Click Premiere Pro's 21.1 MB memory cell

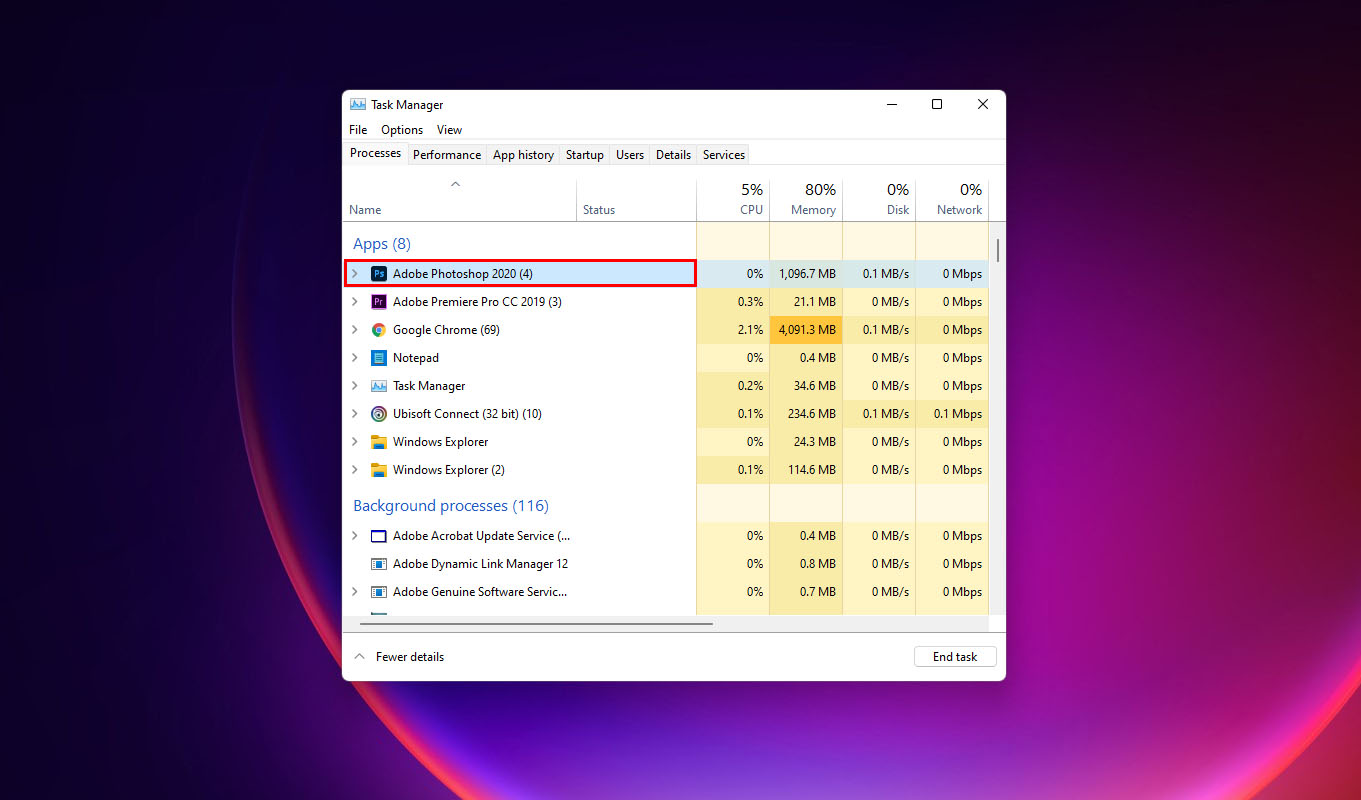click(806, 301)
